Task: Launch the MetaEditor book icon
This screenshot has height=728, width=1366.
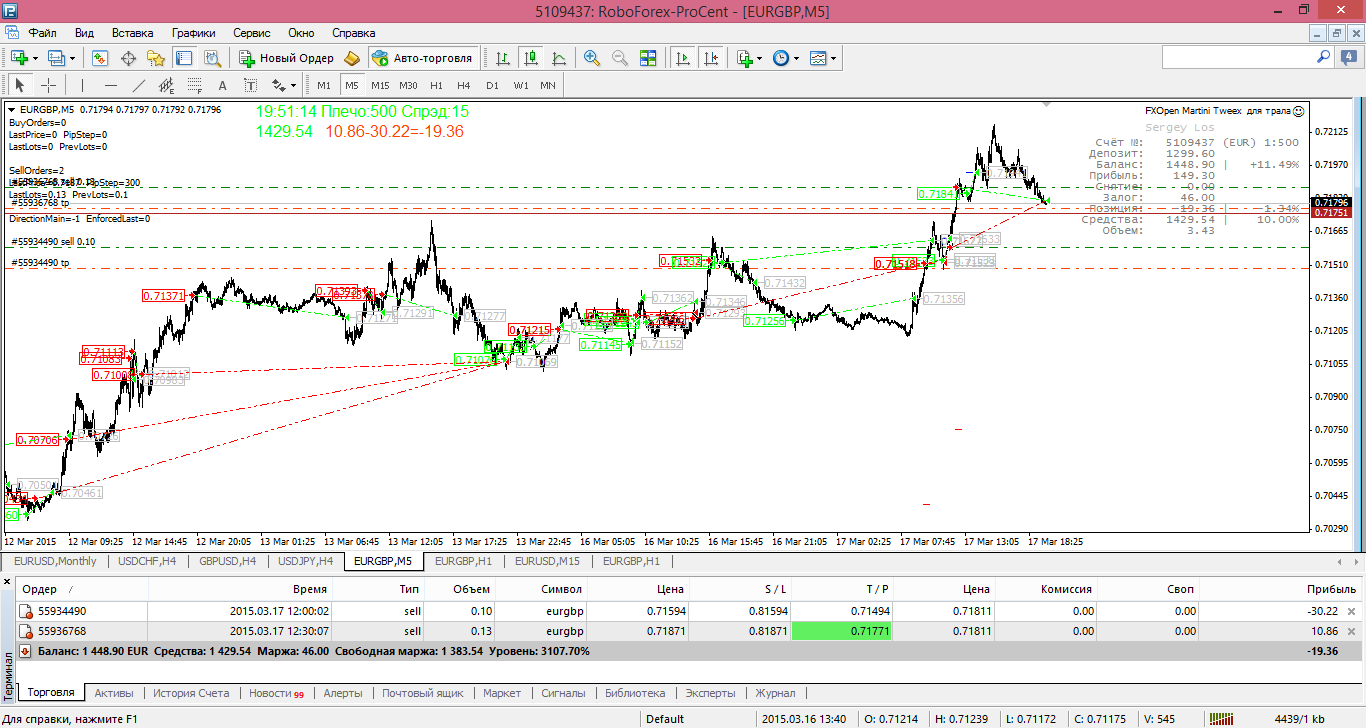Action: point(352,58)
